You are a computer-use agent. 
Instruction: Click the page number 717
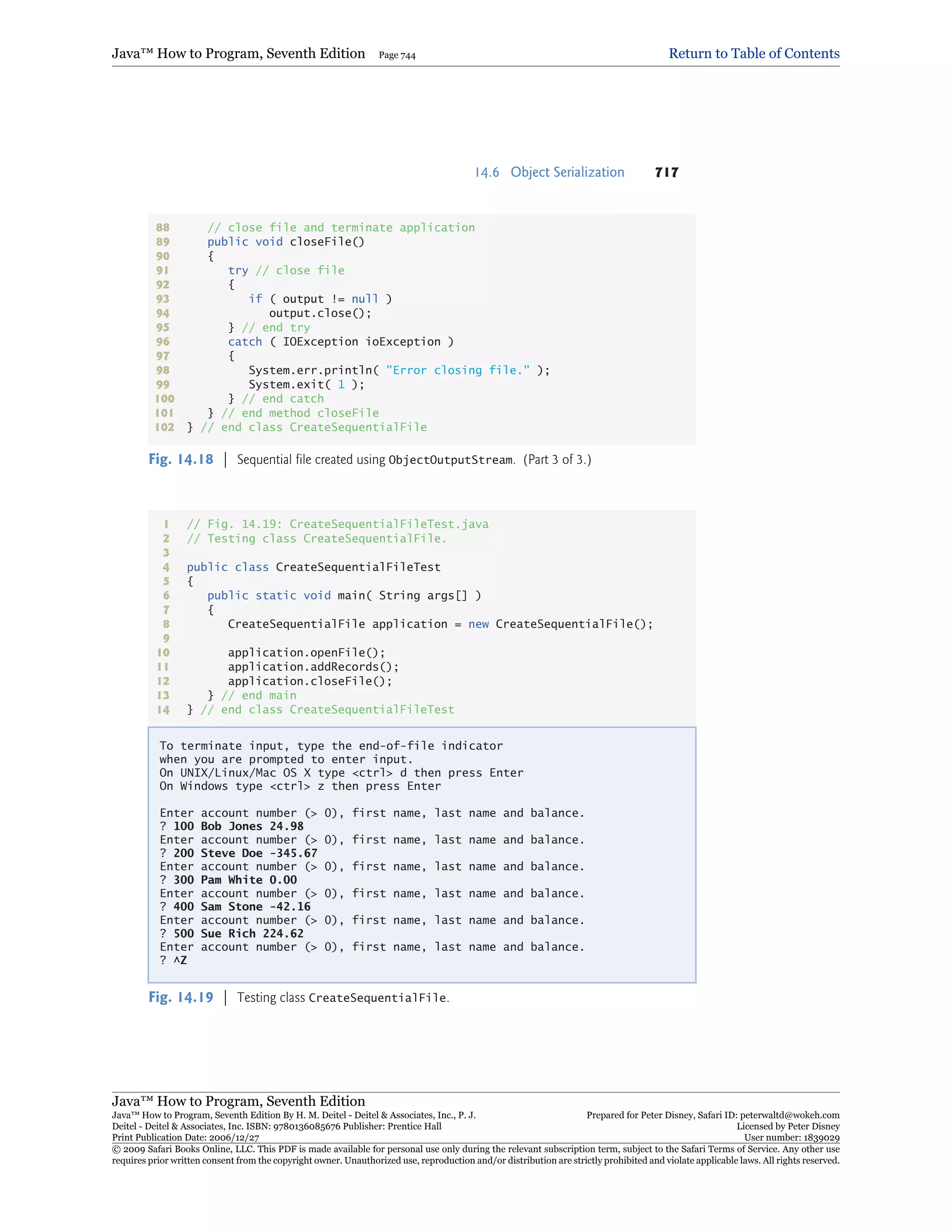pos(667,172)
